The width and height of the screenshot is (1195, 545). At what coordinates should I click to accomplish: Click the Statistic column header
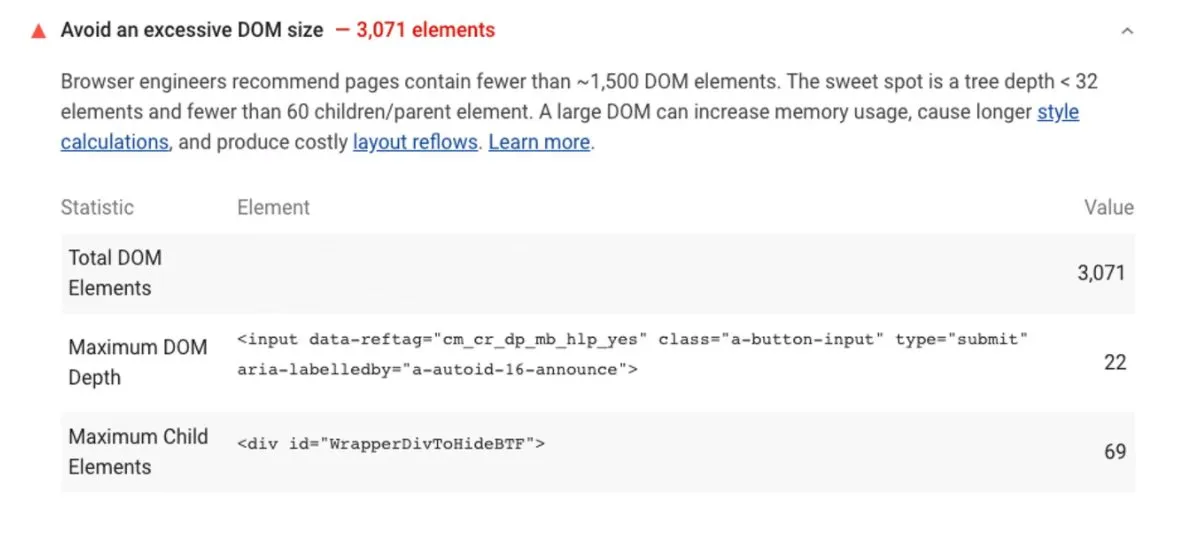[97, 207]
